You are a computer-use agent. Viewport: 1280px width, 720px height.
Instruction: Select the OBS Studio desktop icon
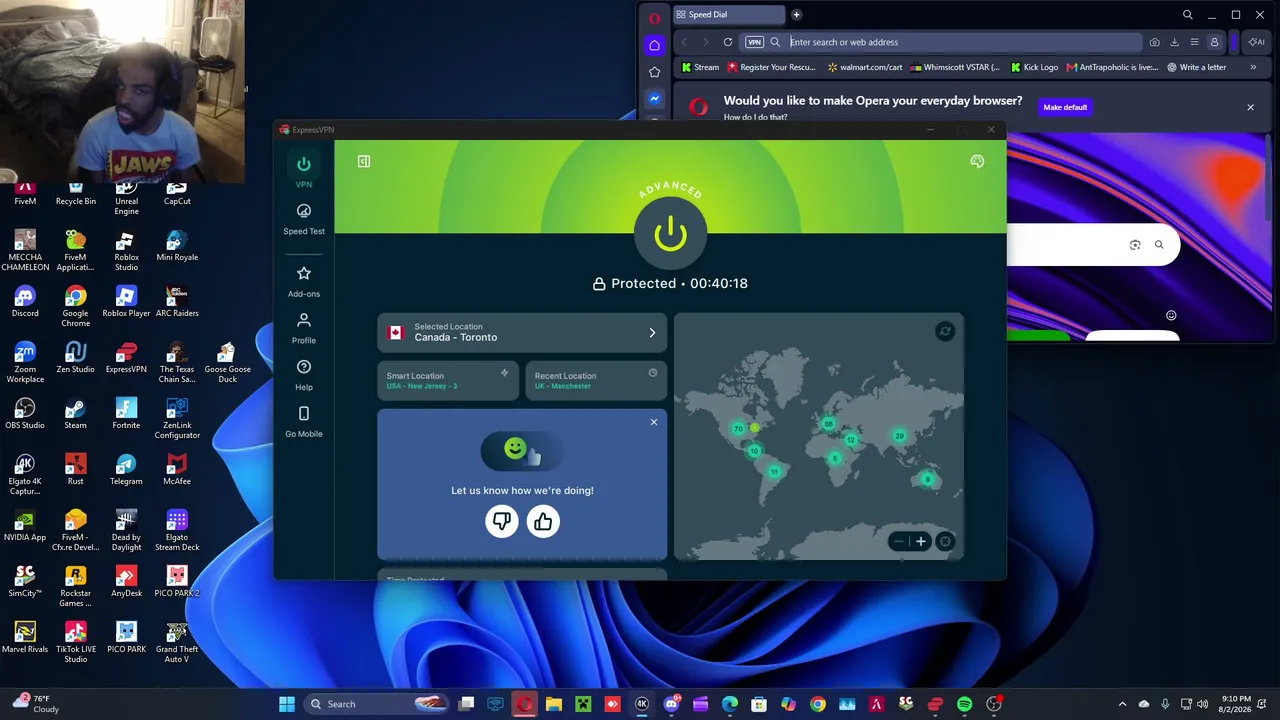point(25,412)
